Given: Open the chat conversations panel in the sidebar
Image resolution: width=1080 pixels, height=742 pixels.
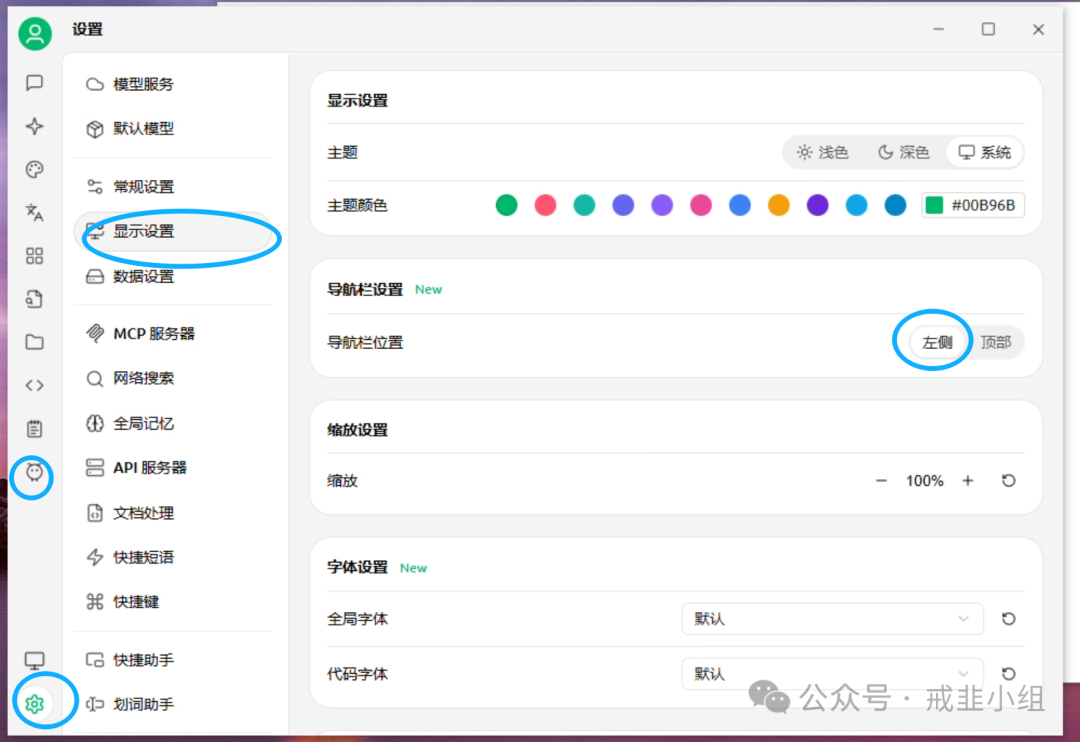Looking at the screenshot, I should coord(34,83).
